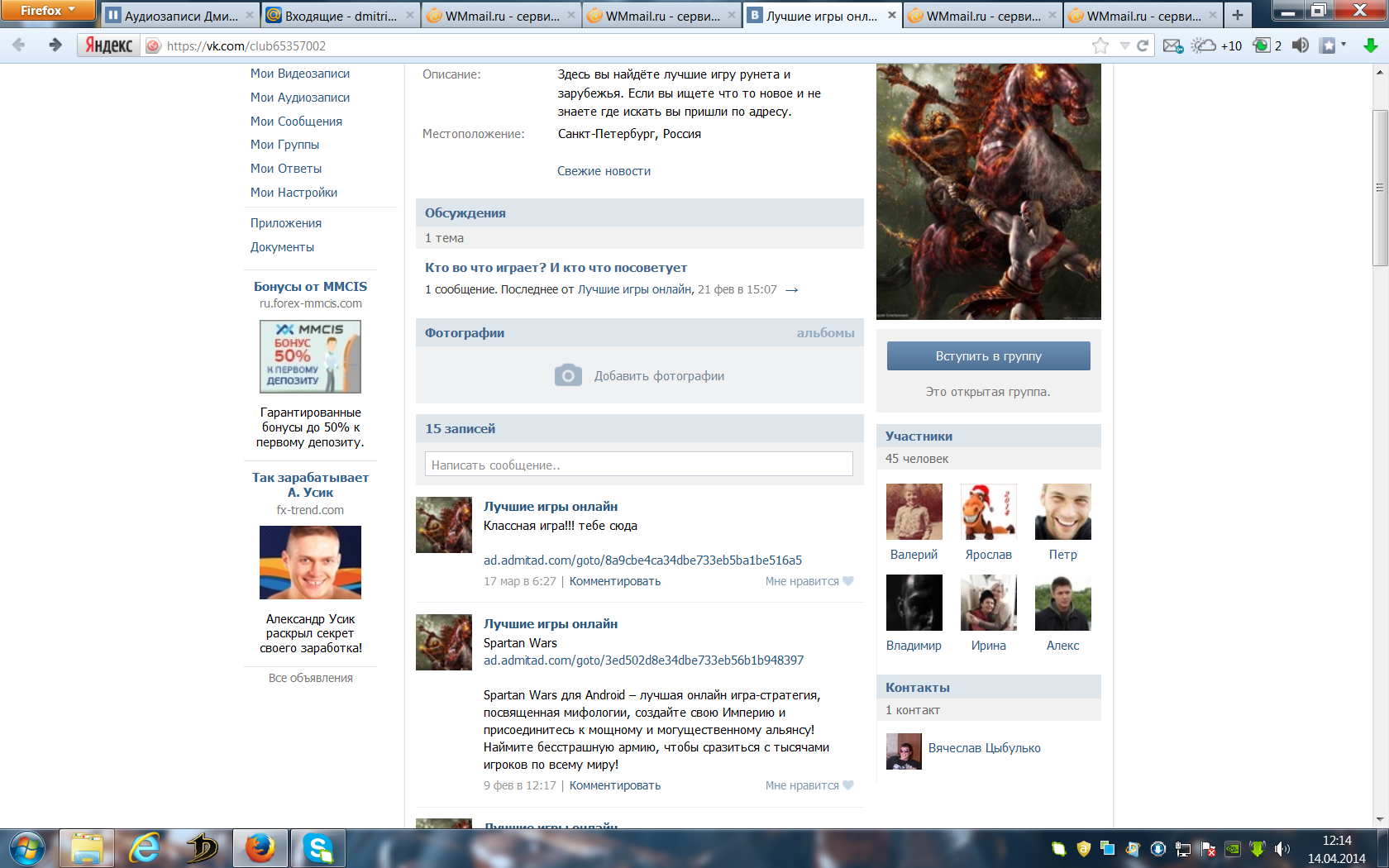
Task: Open member Валерий's avatar
Action: pos(914,512)
